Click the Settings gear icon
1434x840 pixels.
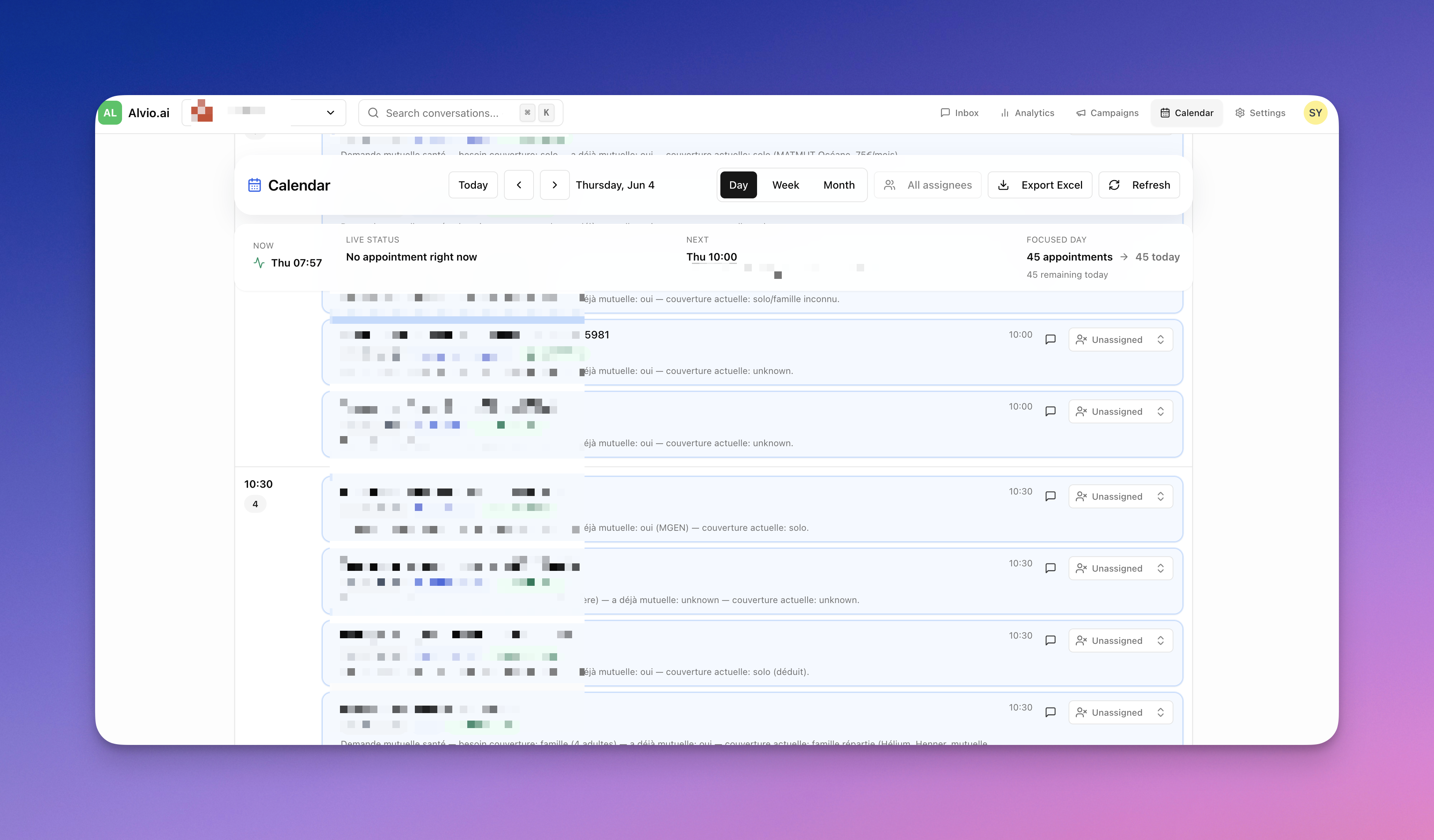coord(1239,113)
